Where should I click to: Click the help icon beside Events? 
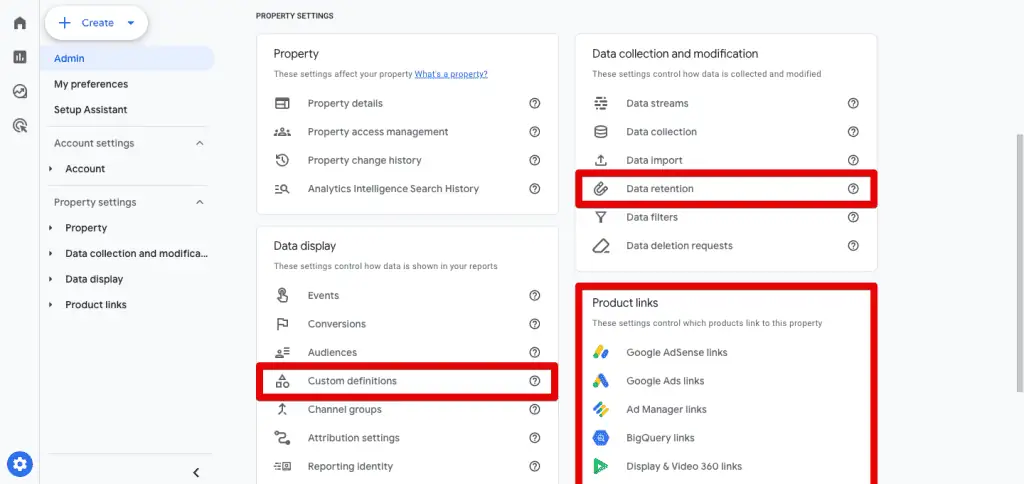pyautogui.click(x=535, y=295)
